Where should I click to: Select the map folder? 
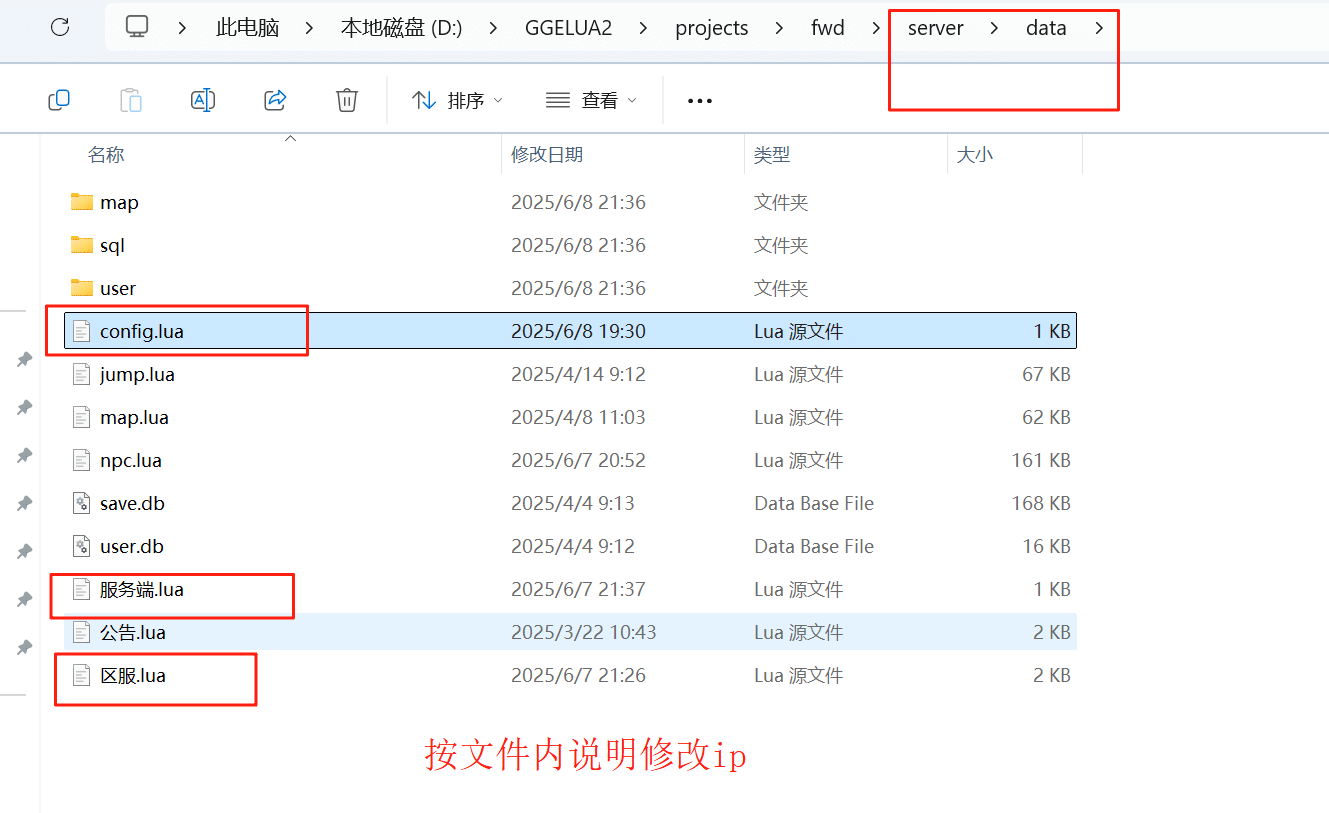click(118, 202)
